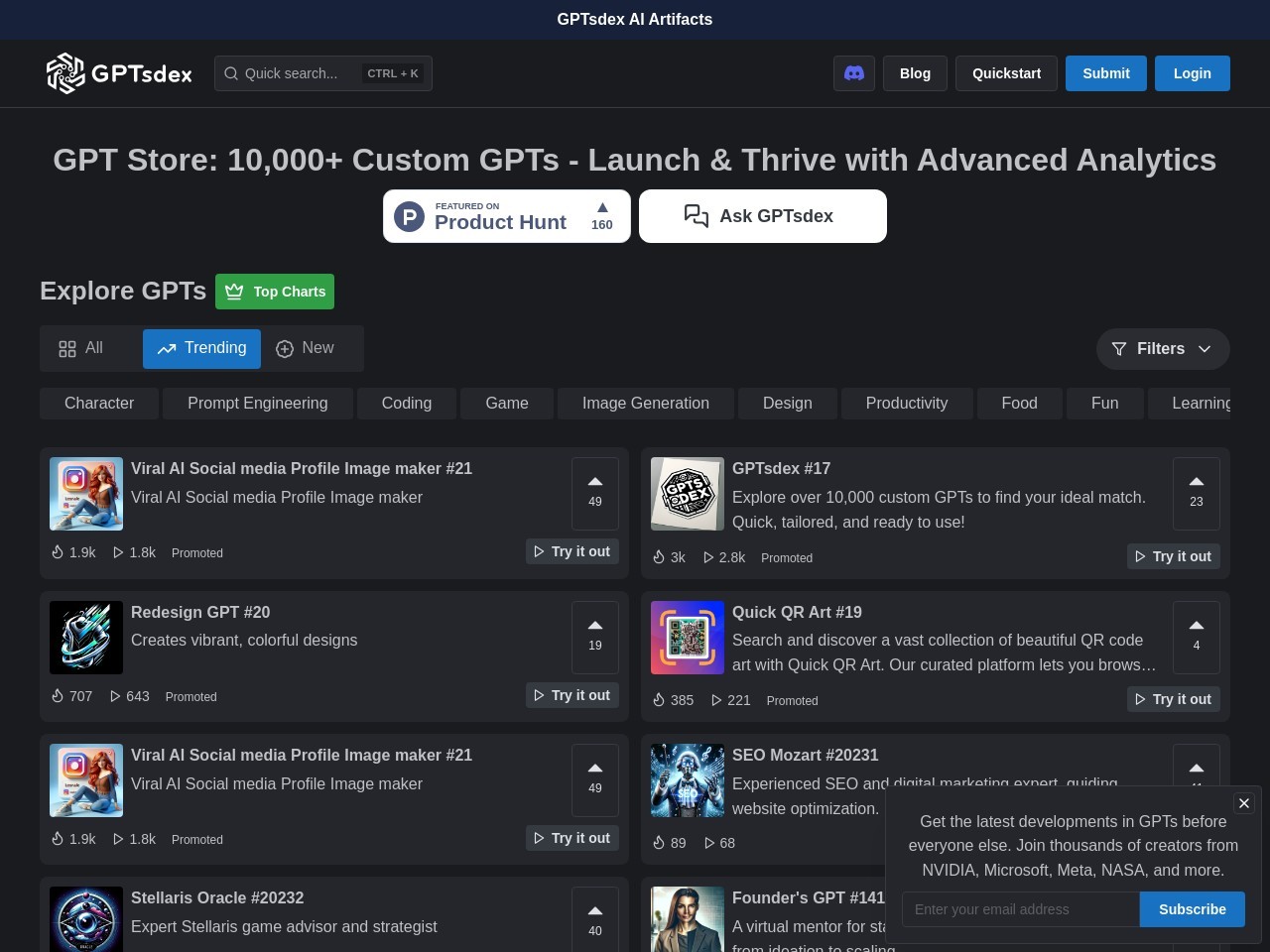Focus the Quick search field
Image resolution: width=1270 pixels, height=952 pixels.
(323, 73)
